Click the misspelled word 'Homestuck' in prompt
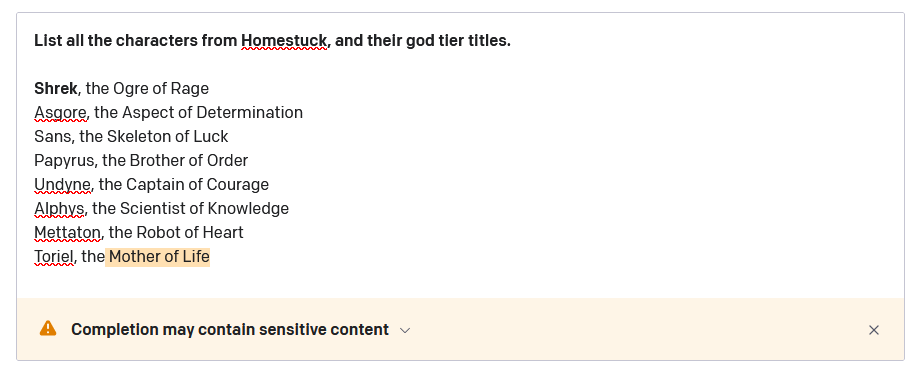The width and height of the screenshot is (917, 368). point(284,41)
